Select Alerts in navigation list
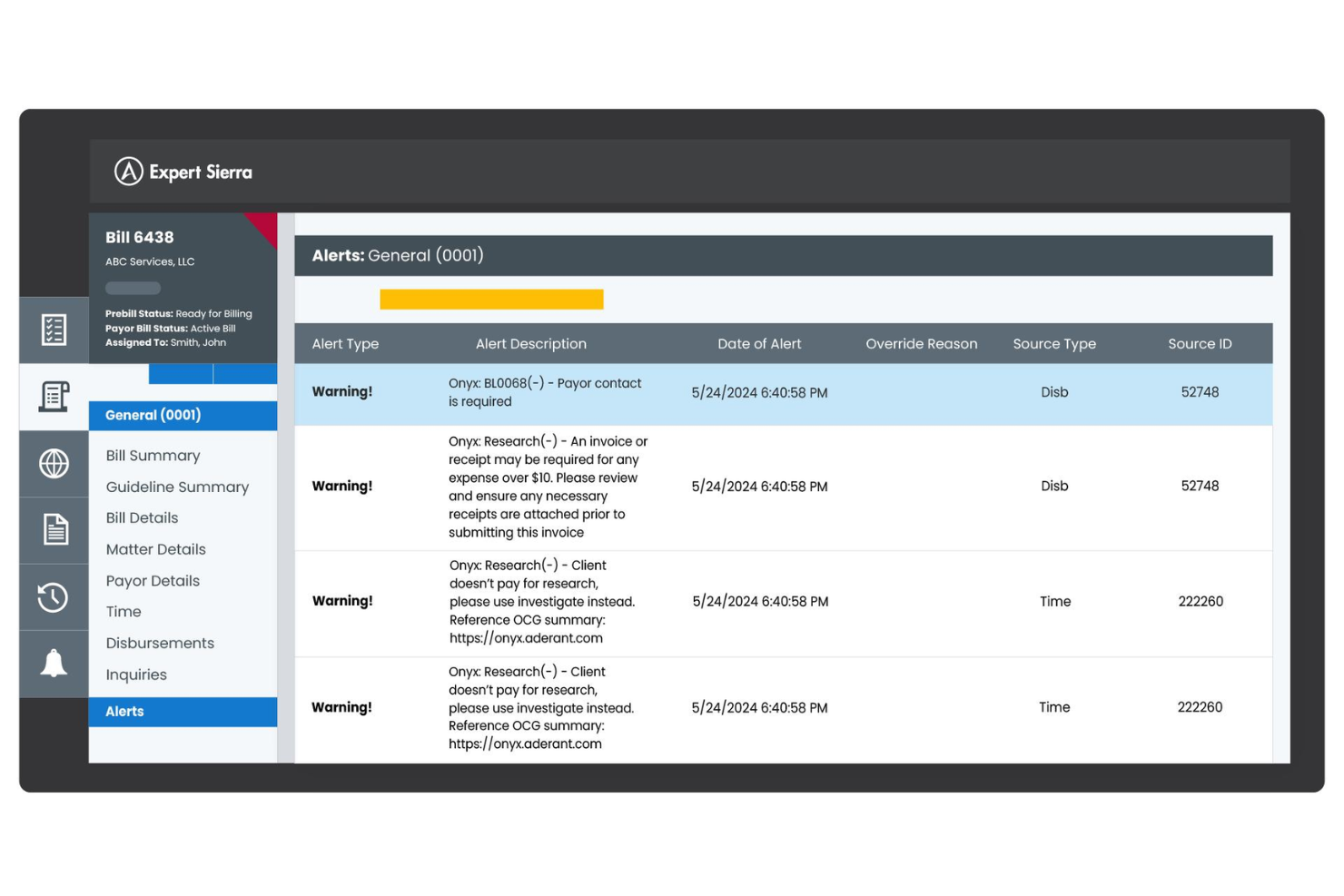The width and height of the screenshot is (1344, 896). click(183, 712)
